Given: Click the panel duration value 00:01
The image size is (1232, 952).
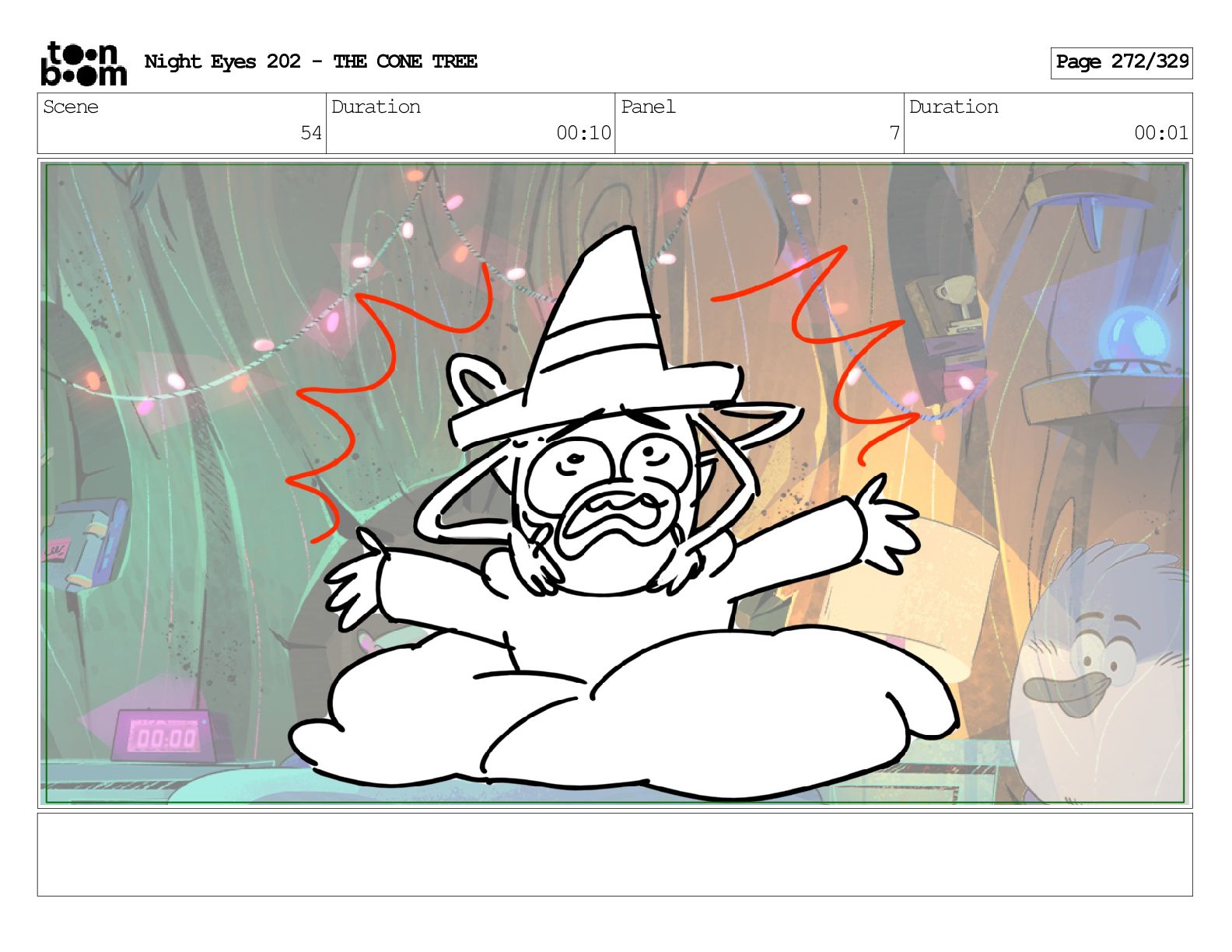Looking at the screenshot, I should [x=1161, y=133].
